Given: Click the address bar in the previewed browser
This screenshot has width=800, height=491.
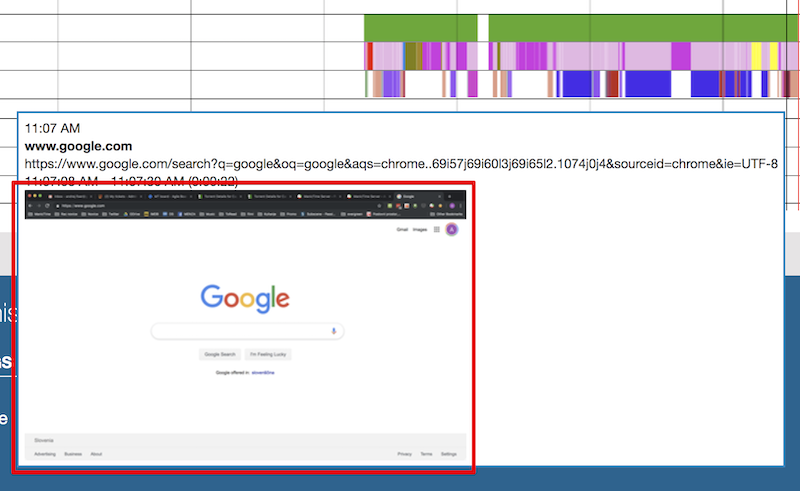Looking at the screenshot, I should click(x=219, y=206).
